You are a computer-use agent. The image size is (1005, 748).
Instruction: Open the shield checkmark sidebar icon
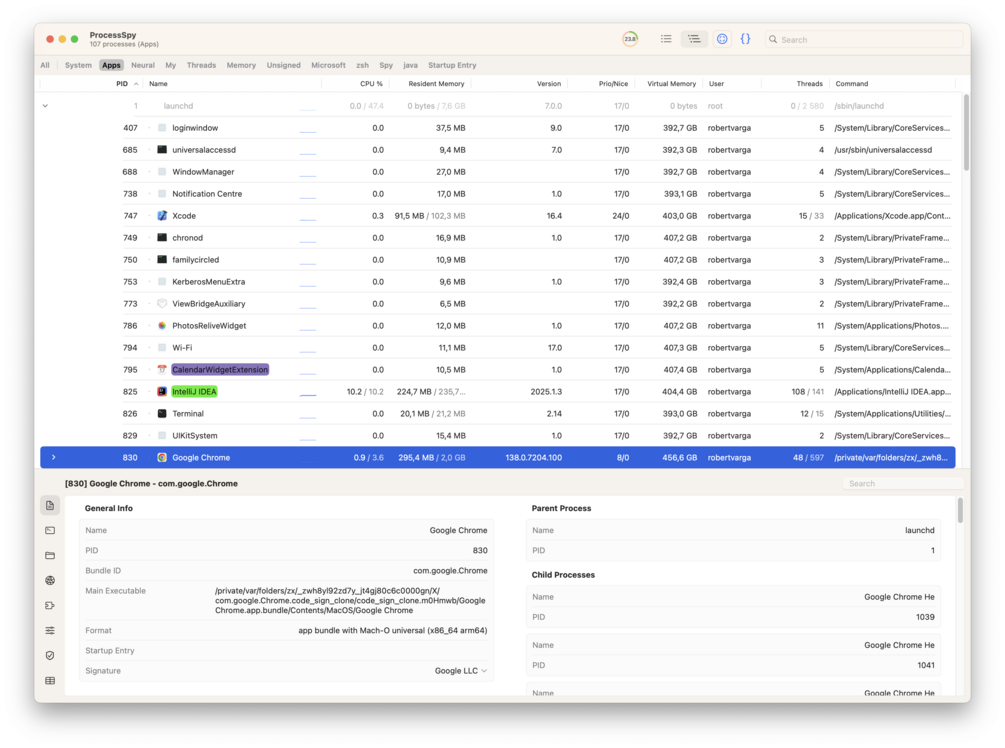point(50,656)
